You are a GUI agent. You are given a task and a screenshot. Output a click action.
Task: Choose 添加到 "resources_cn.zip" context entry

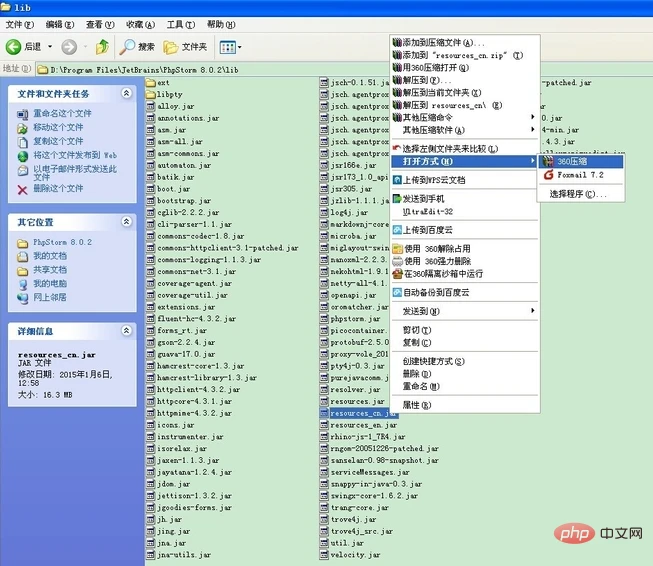[x=464, y=55]
